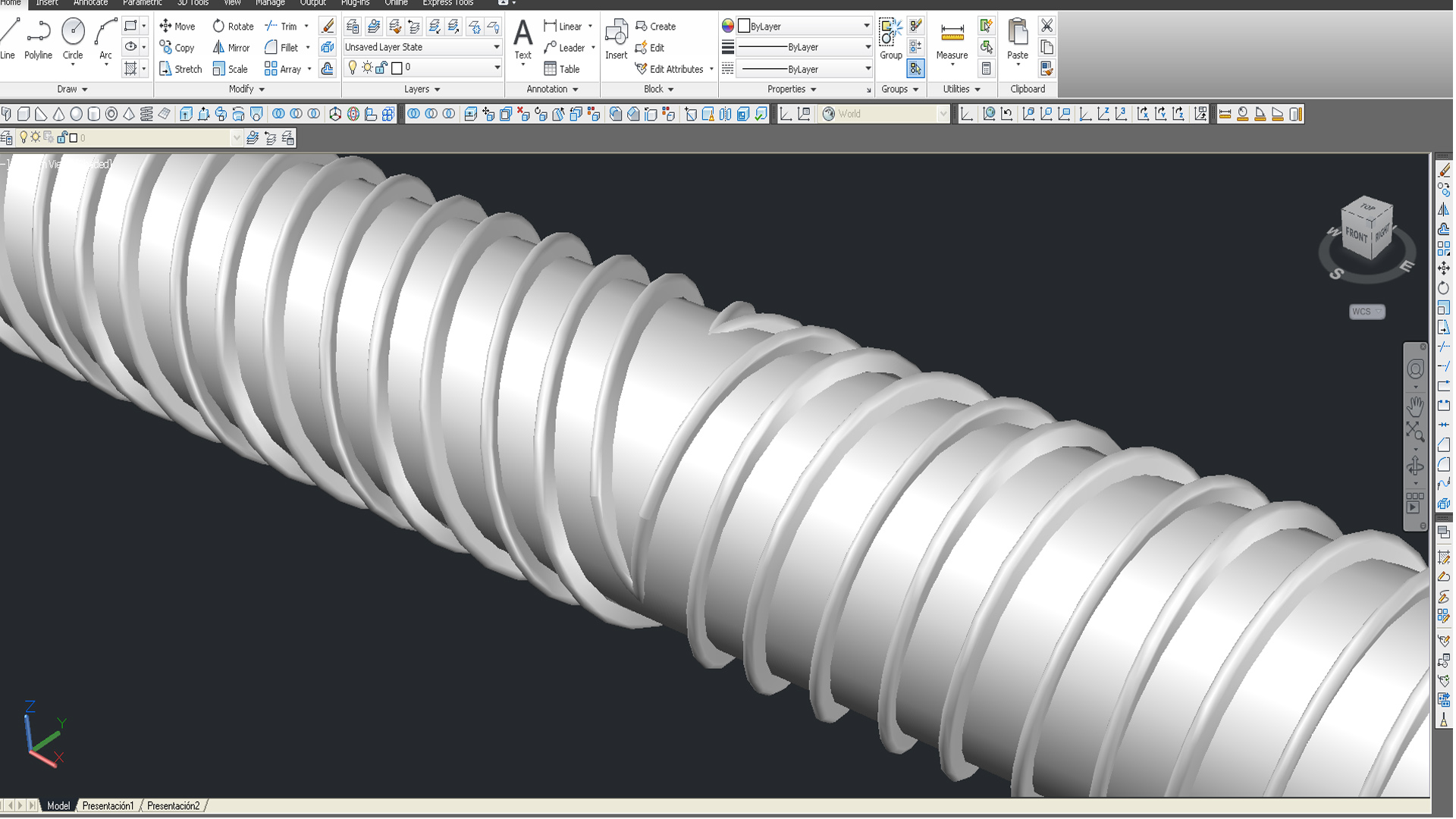Click the Table annotation tool
Viewport: 1456px width, 819px height.
tap(562, 69)
